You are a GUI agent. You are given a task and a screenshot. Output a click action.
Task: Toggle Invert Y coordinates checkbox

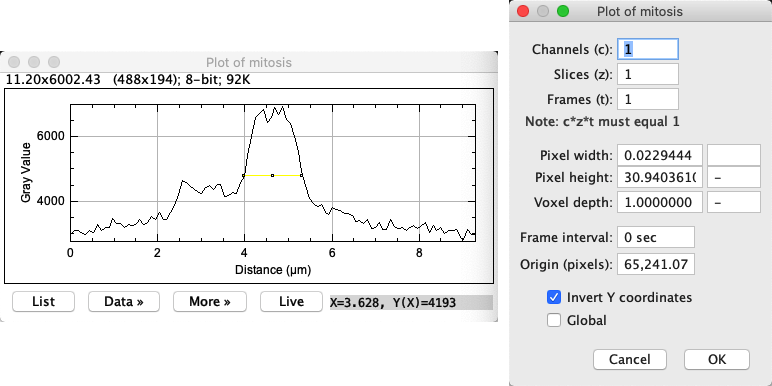pos(554,297)
